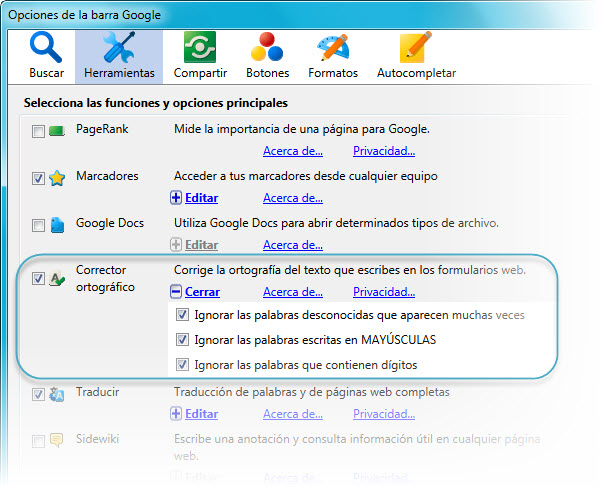Enable the Google Docs checkbox
Viewport: 599px width, 487px height.
click(x=38, y=225)
